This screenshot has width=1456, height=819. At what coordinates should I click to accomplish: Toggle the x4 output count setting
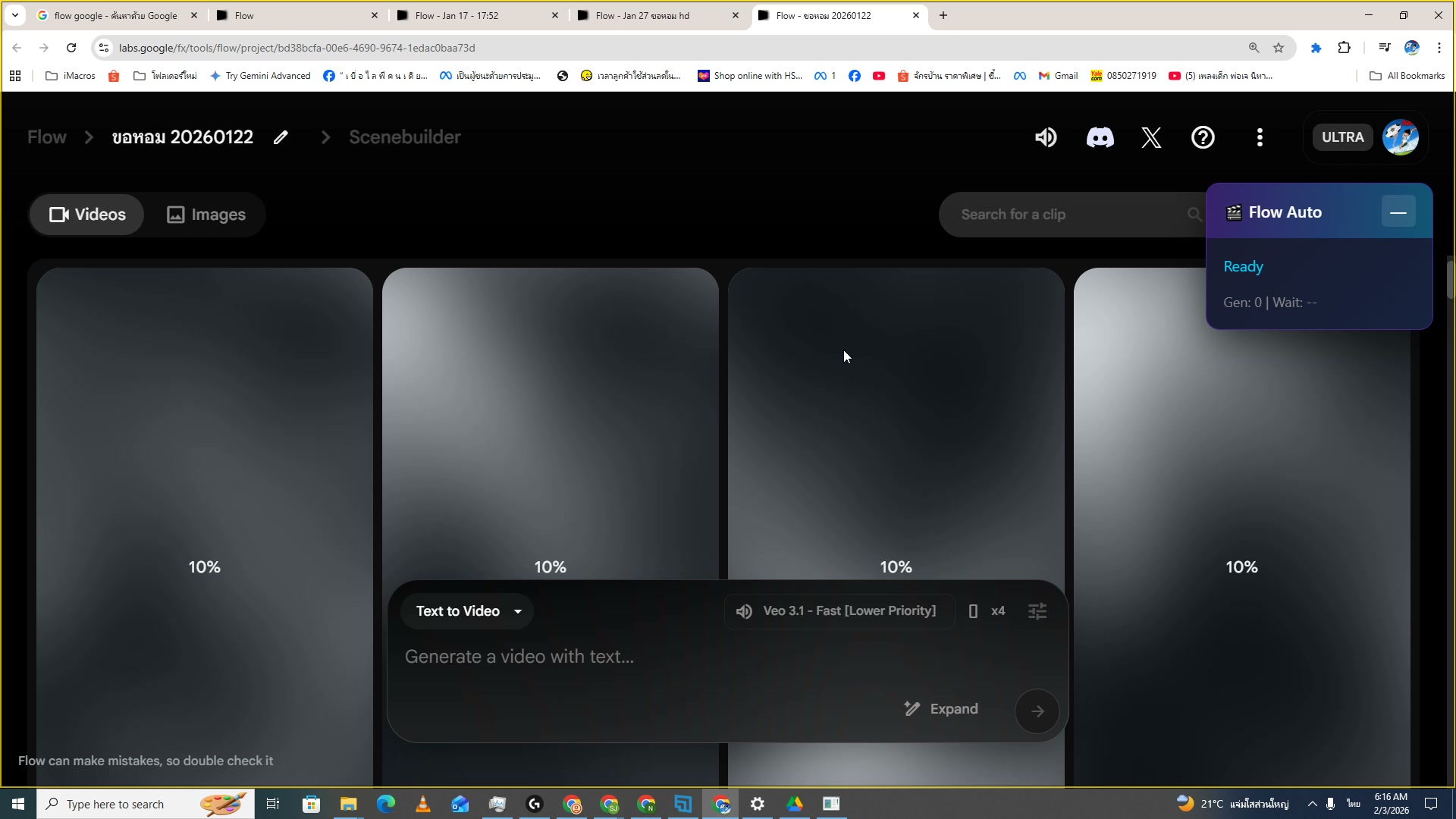[x=999, y=610]
